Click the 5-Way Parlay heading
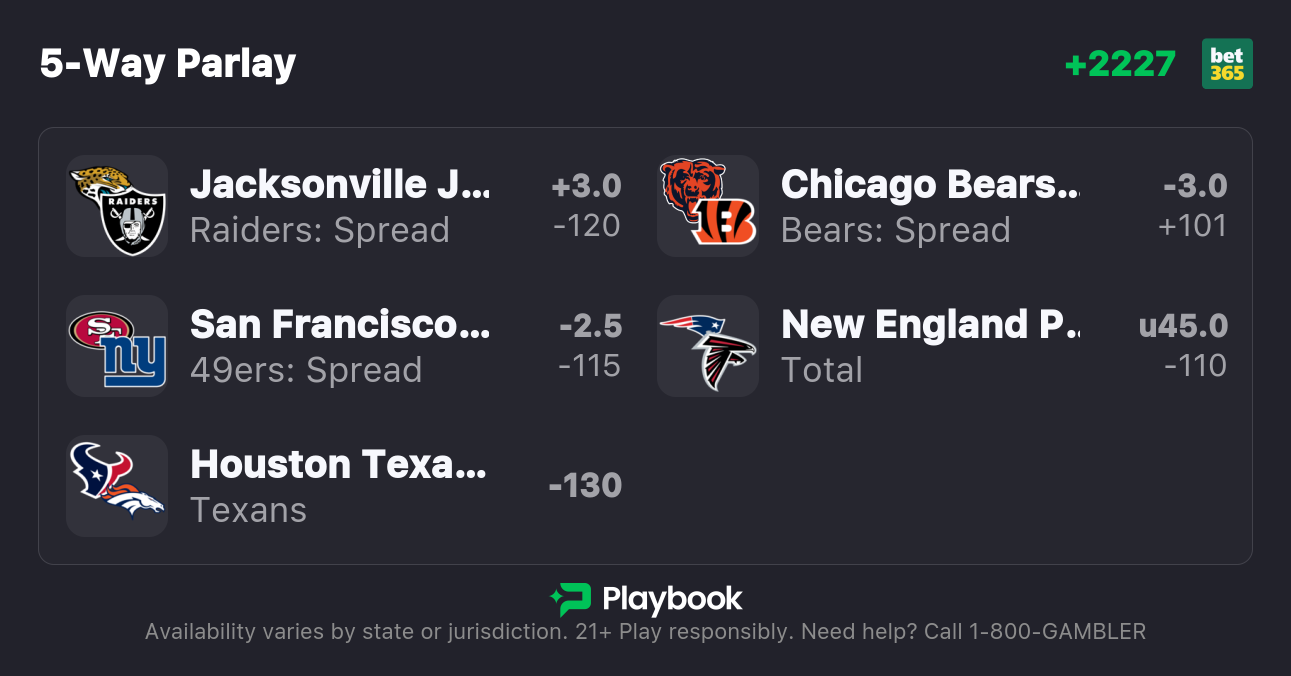Viewport: 1291px width, 676px height. pos(168,64)
